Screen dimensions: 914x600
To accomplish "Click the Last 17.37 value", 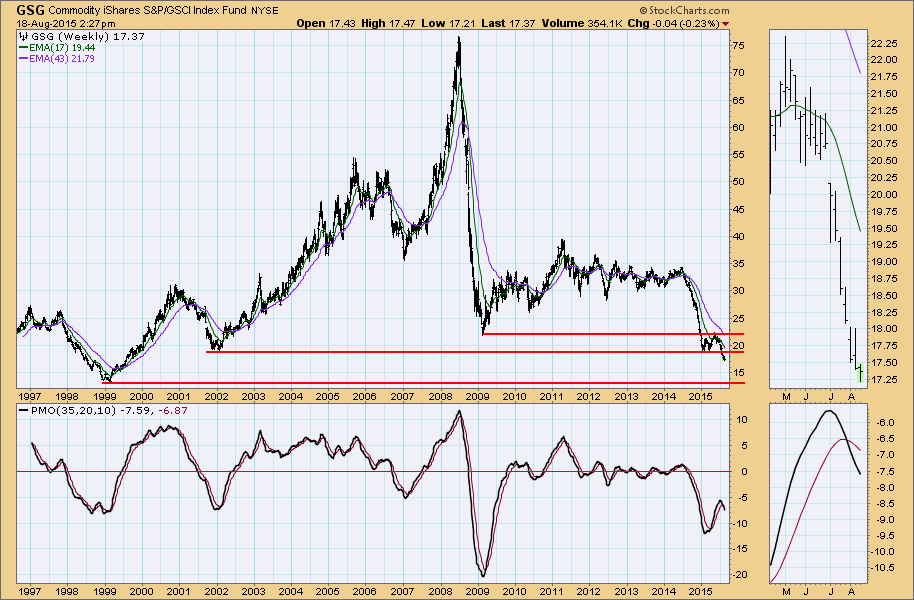I will click(x=508, y=23).
